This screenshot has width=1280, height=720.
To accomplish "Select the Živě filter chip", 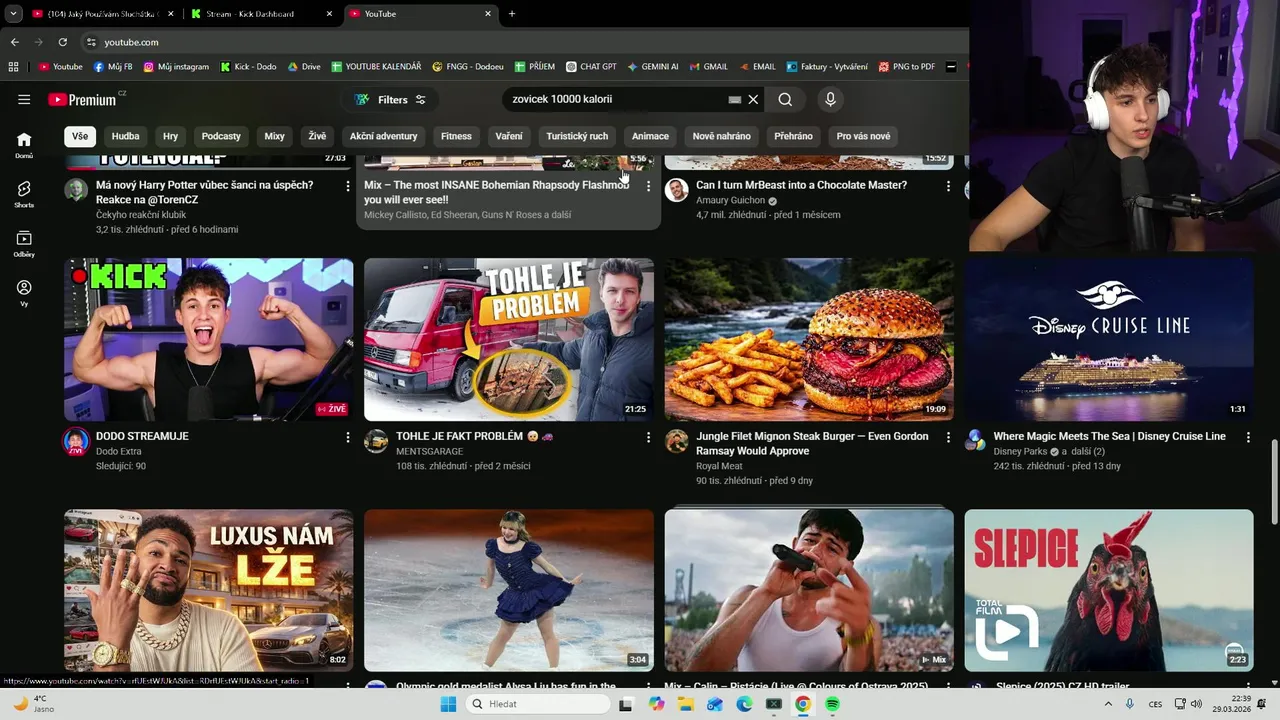I will (317, 136).
